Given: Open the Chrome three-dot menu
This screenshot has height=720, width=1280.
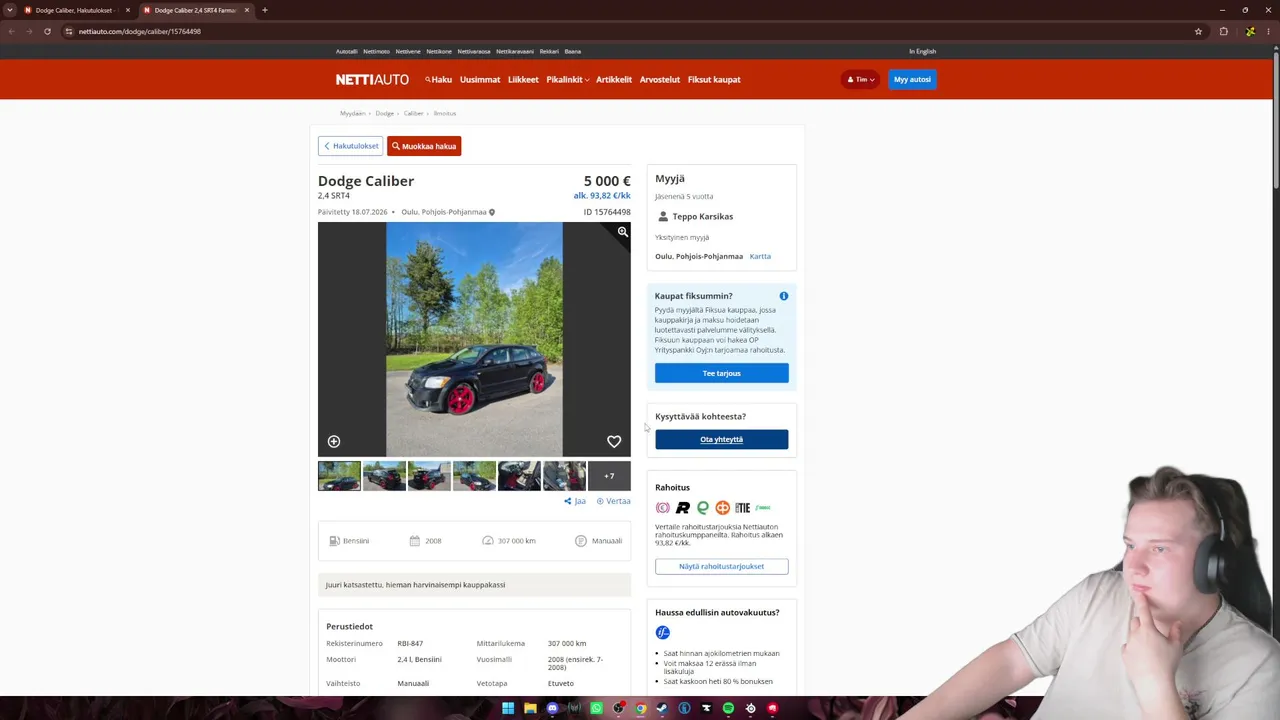Looking at the screenshot, I should [1269, 31].
